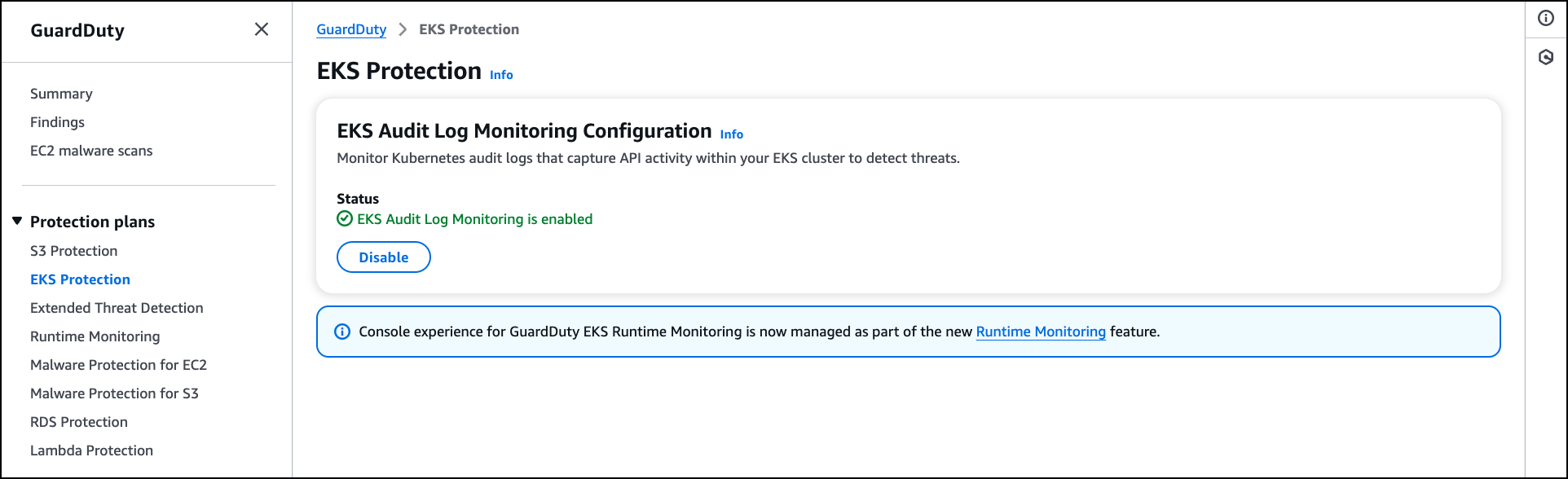This screenshot has width=1568, height=479.
Task: Click the hexagon icon below info icon
Action: coord(1546,57)
